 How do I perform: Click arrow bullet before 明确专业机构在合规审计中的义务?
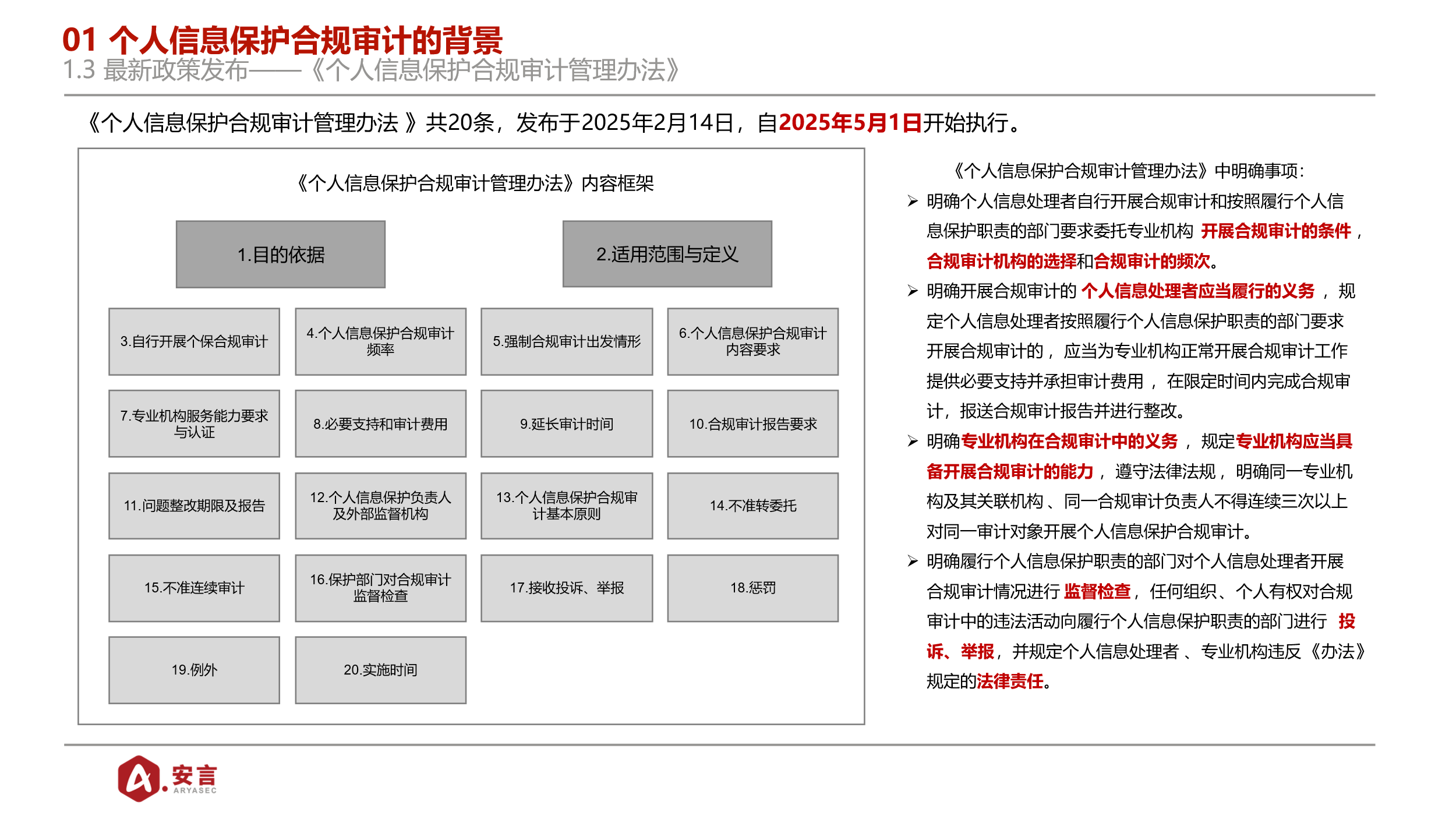click(913, 442)
